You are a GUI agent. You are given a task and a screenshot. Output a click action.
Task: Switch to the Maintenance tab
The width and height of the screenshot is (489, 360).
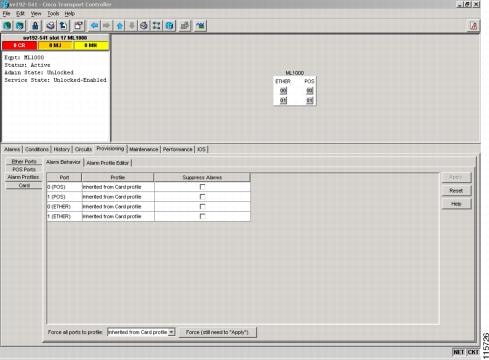pos(144,149)
